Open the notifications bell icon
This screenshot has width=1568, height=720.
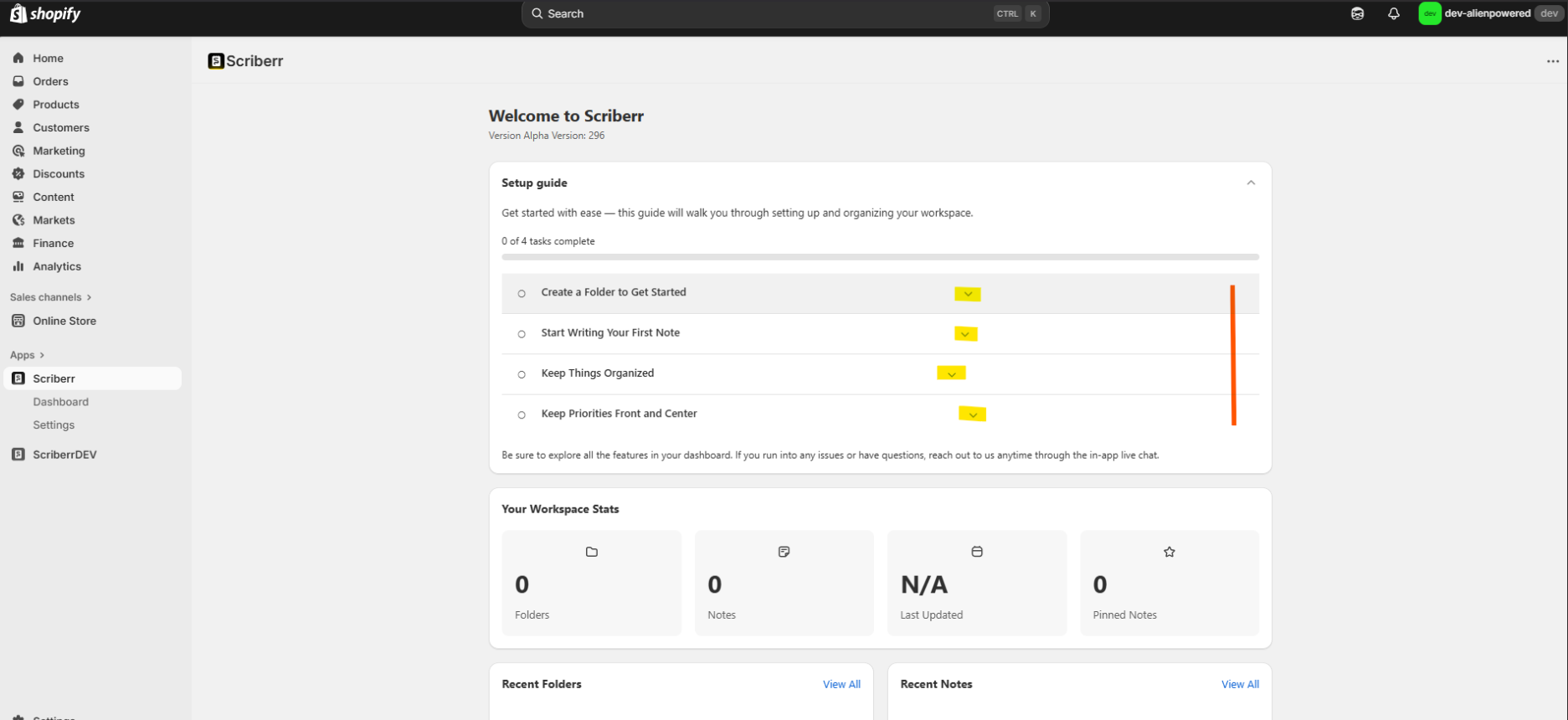point(1393,13)
